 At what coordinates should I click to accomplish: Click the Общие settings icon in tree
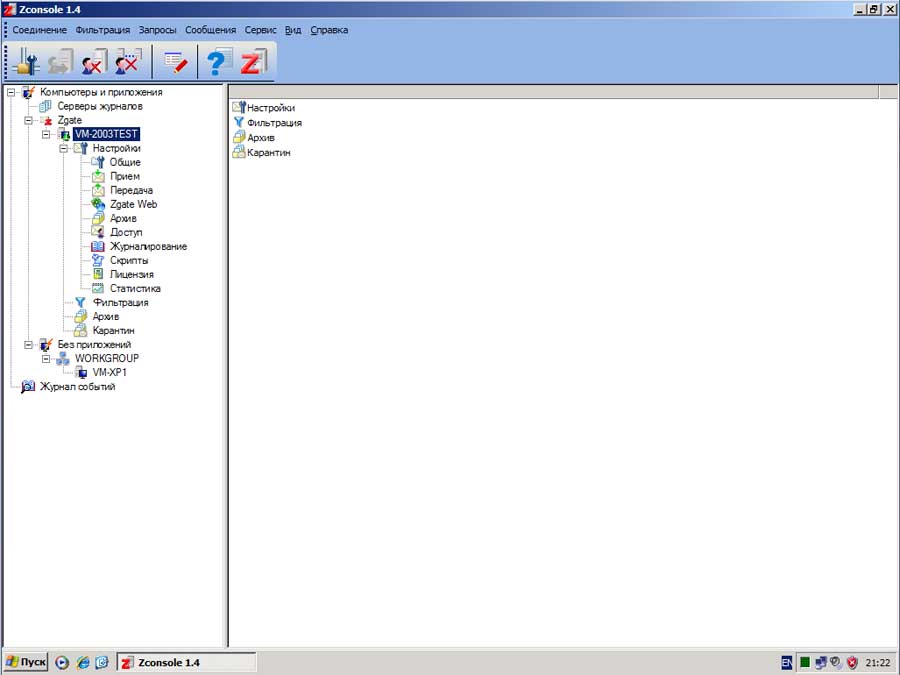[x=98, y=162]
